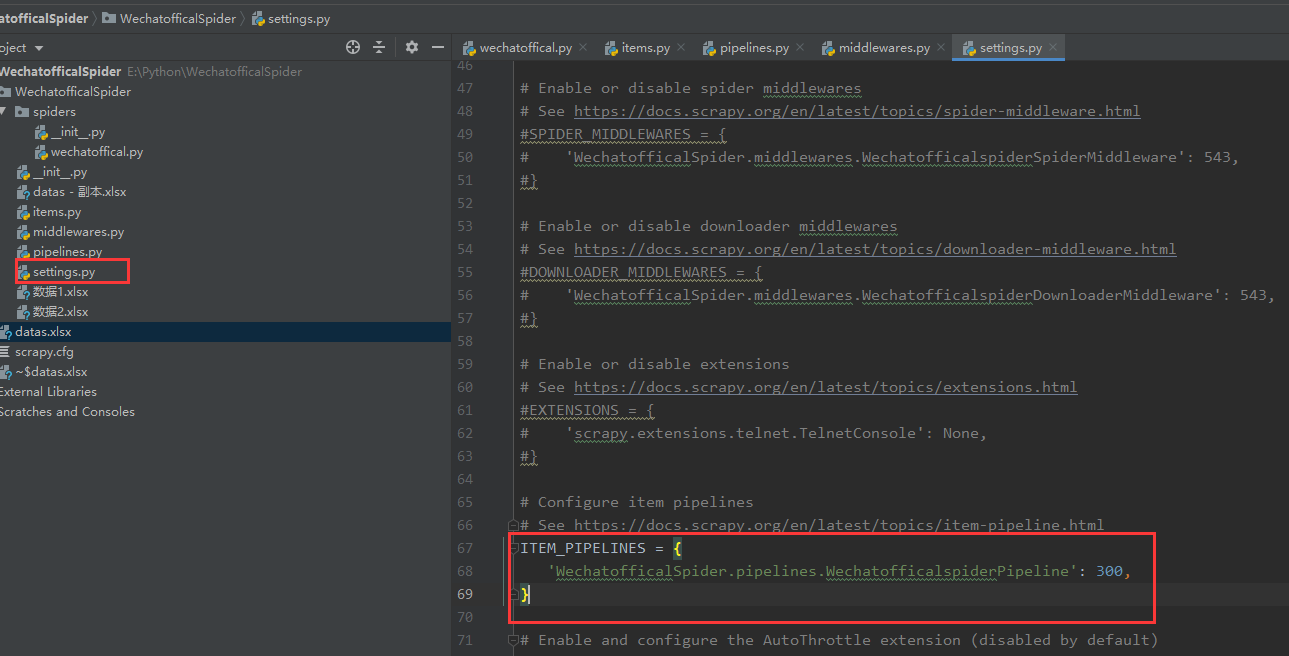Screen dimensions: 1289x656
Task: Select datas.xlsx in the project tree
Action: coord(43,332)
